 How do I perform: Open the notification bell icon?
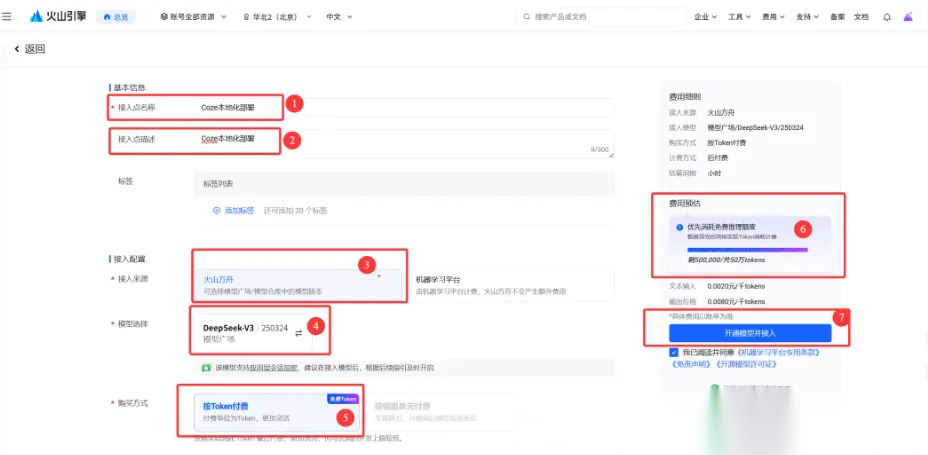pyautogui.click(x=887, y=17)
